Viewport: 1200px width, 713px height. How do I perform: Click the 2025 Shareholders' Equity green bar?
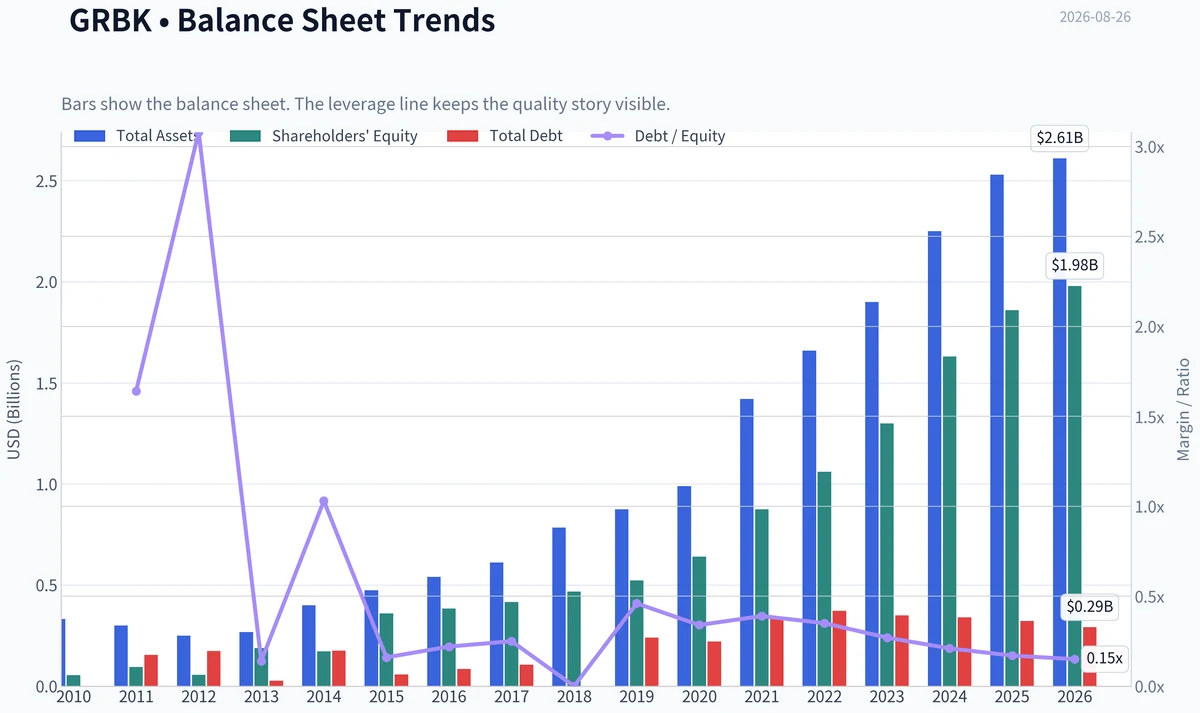click(x=1012, y=498)
